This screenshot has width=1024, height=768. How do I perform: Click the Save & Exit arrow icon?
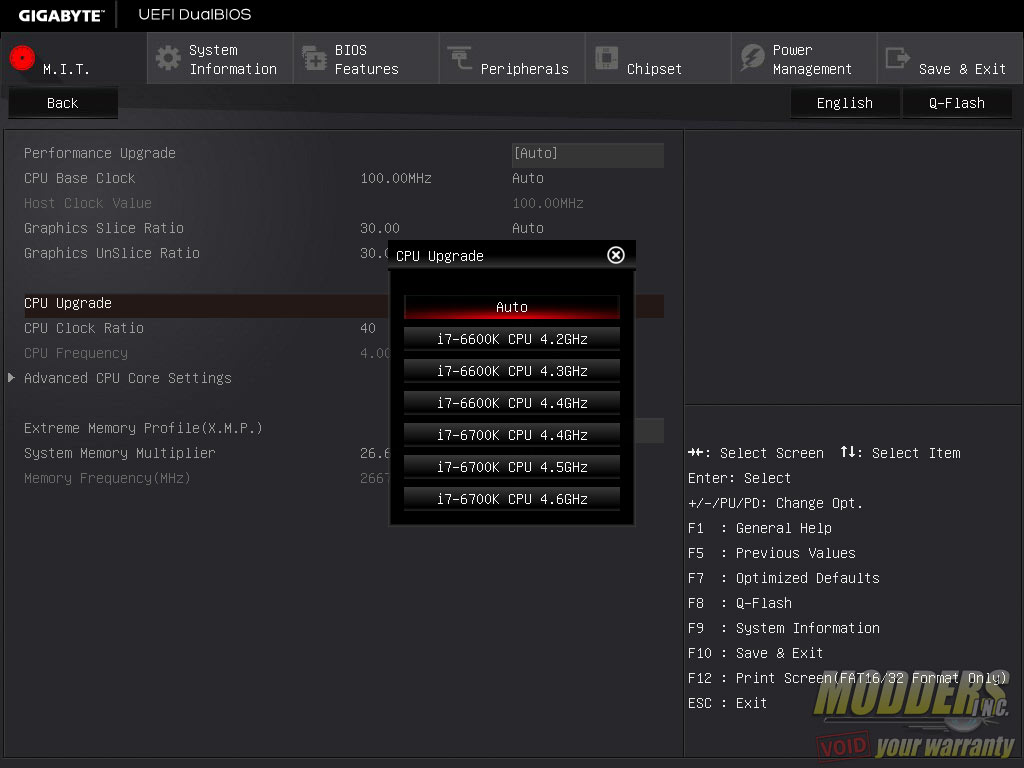897,58
